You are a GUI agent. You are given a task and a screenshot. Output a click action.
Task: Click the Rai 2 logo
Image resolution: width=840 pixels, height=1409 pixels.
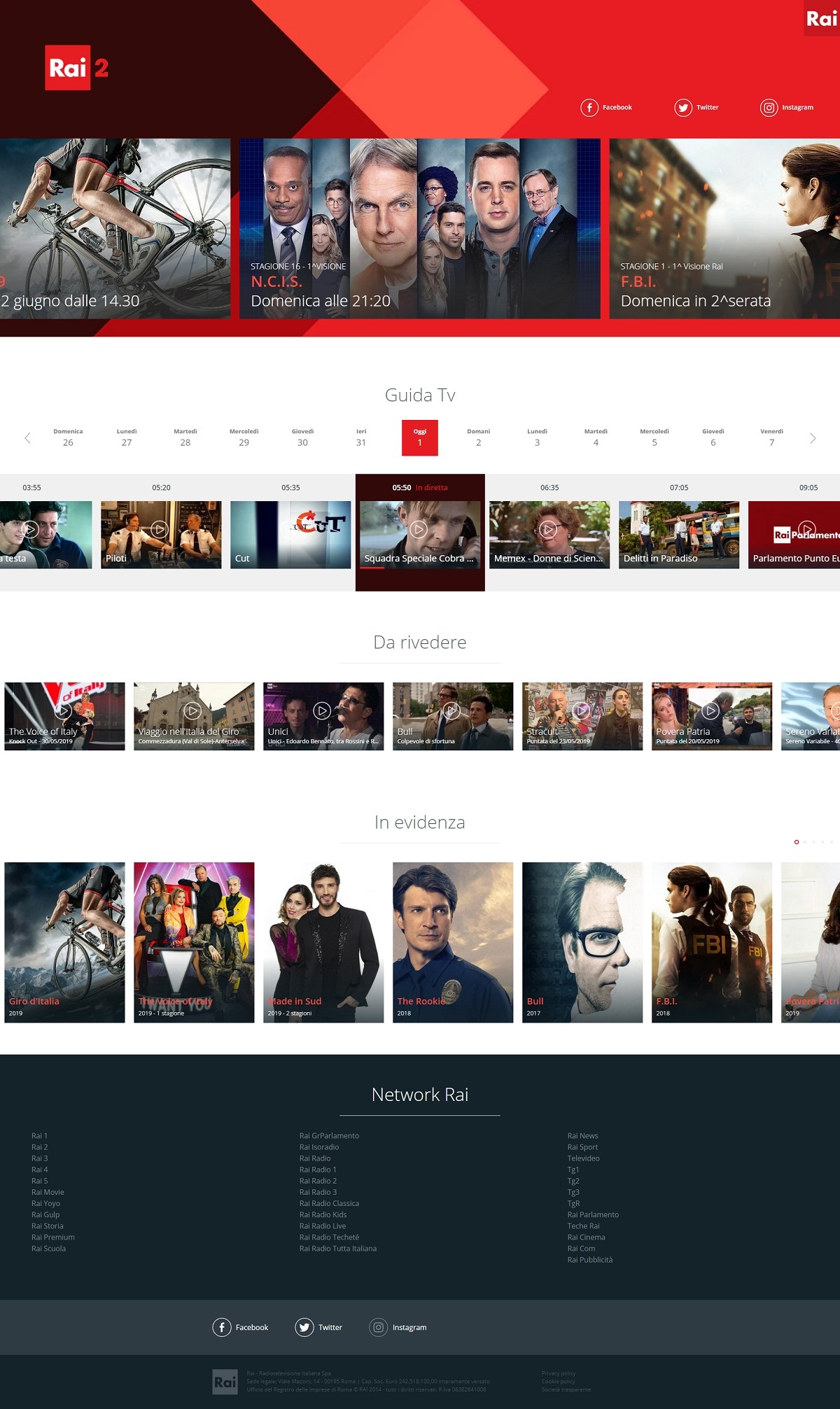77,68
